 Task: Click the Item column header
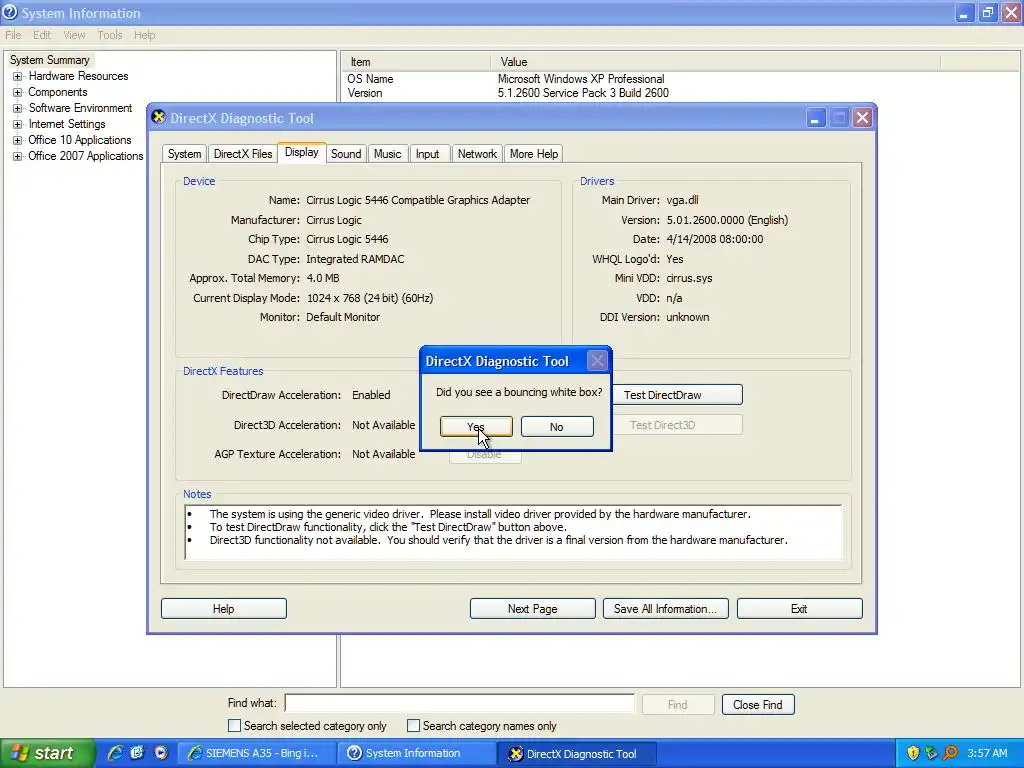pyautogui.click(x=416, y=62)
